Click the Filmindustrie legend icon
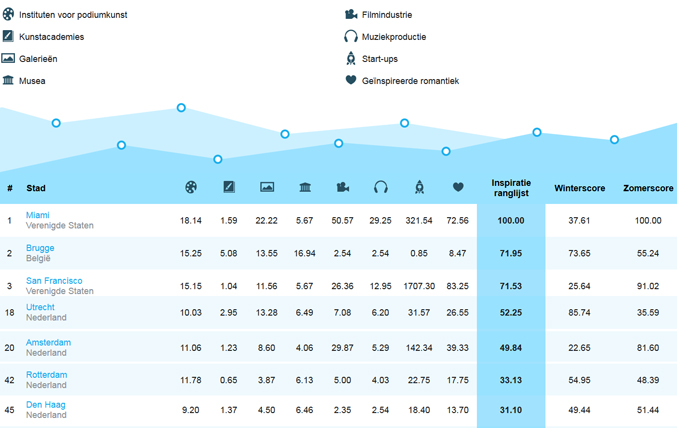The width and height of the screenshot is (677, 428). (x=351, y=15)
